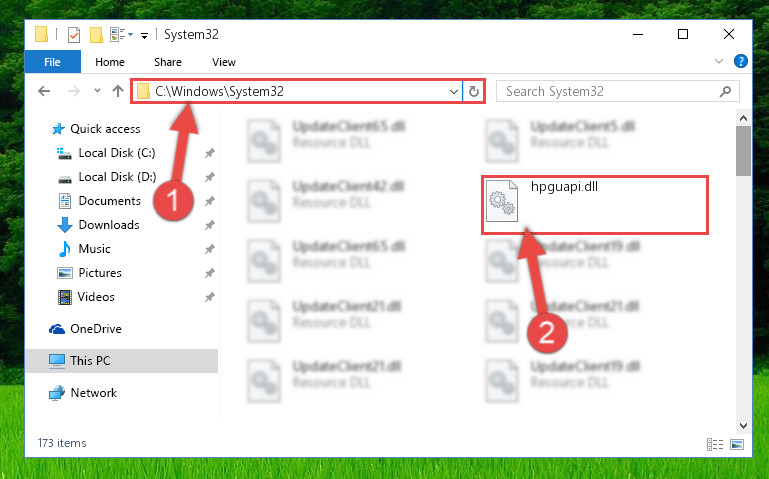Go up one folder level

pyautogui.click(x=118, y=91)
